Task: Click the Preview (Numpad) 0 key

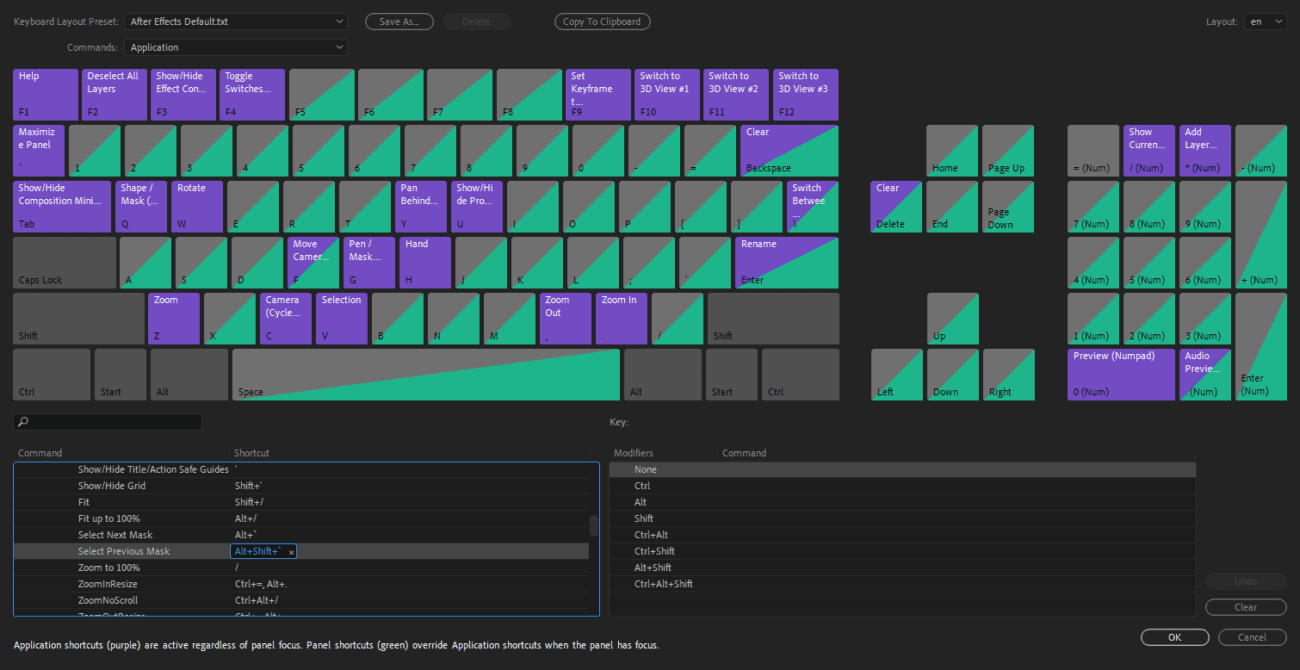Action: [1120, 373]
